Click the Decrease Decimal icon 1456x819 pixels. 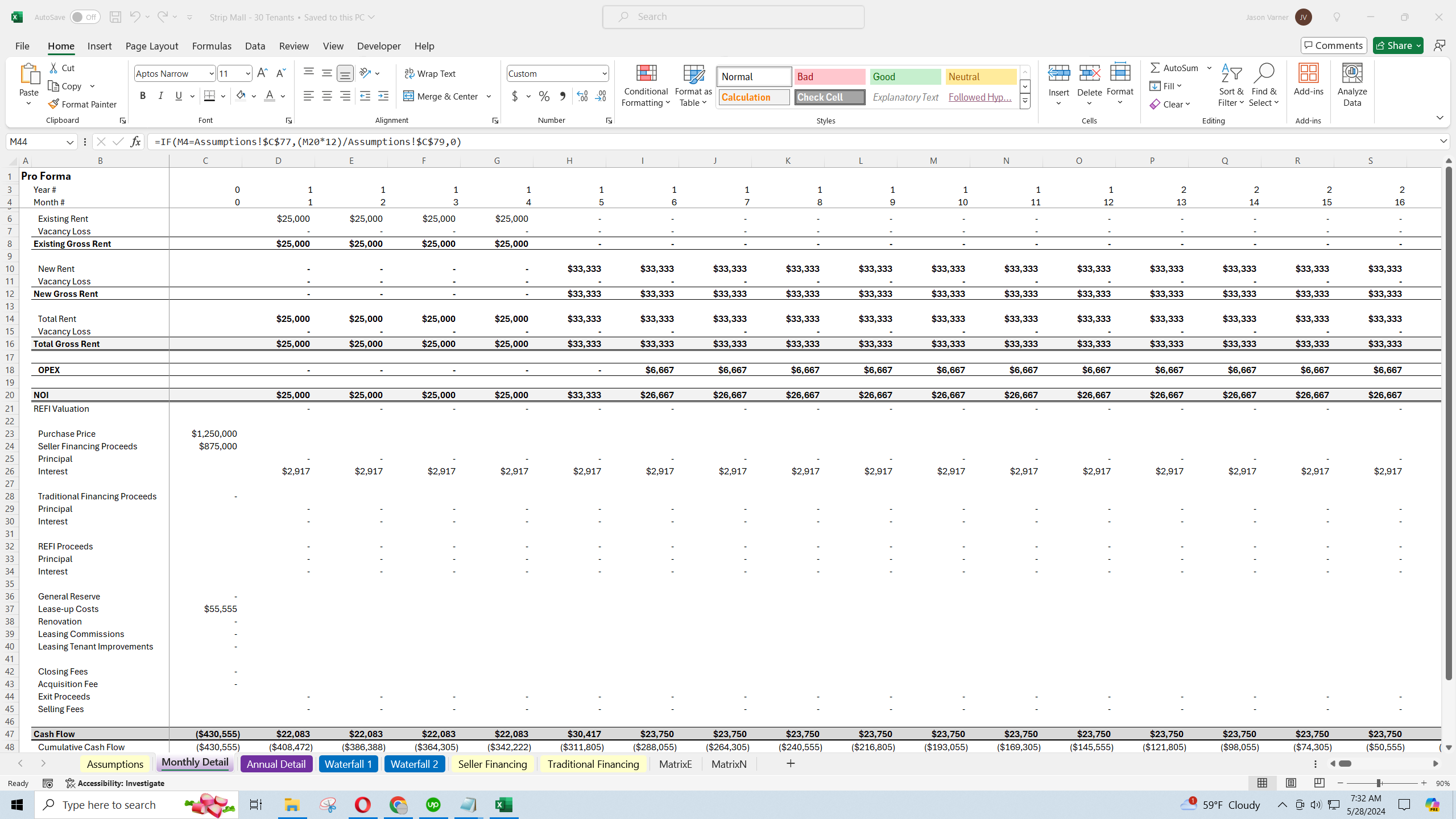tap(601, 96)
